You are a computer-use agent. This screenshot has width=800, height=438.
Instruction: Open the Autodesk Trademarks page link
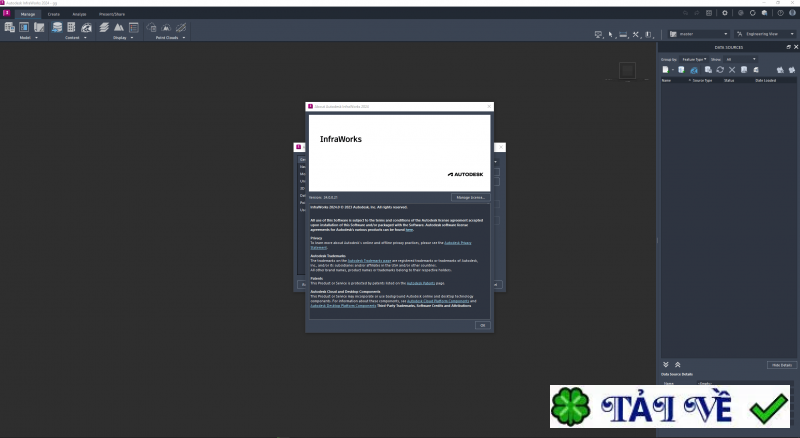(x=369, y=261)
